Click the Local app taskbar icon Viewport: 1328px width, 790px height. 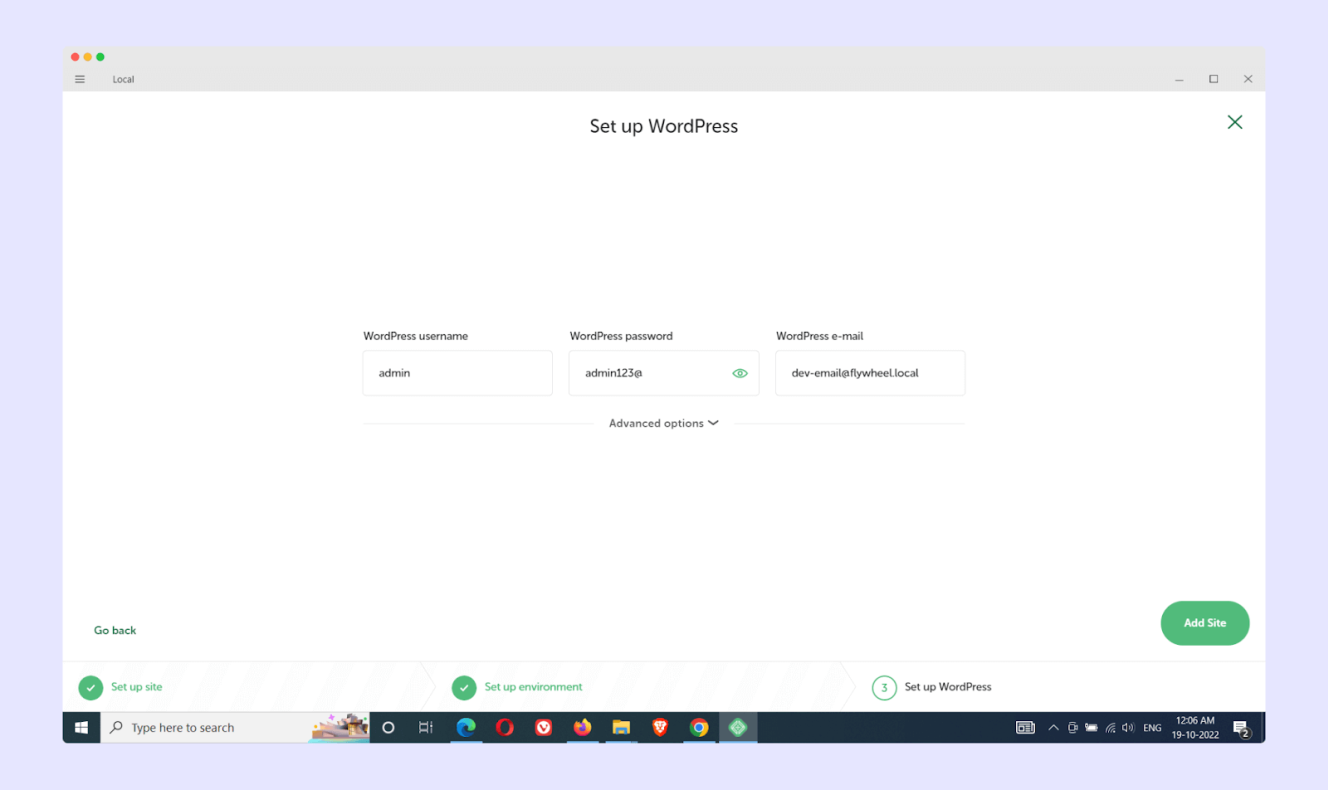[x=738, y=727]
